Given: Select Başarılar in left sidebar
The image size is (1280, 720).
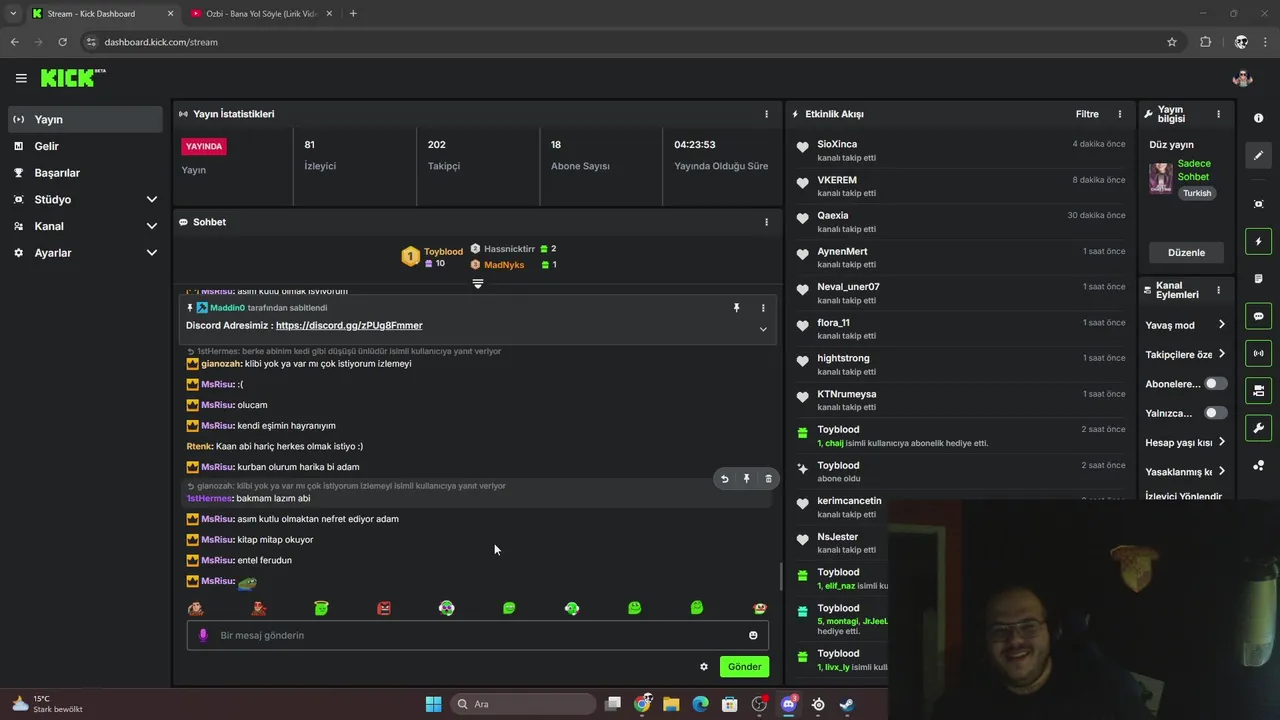Looking at the screenshot, I should (86, 173).
